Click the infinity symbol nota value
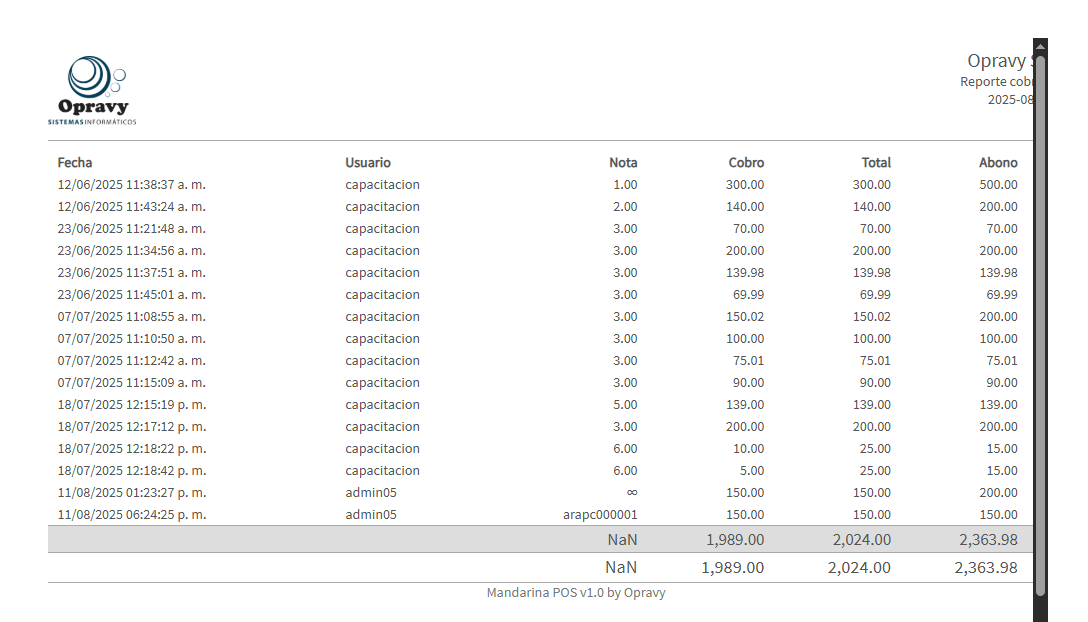Viewport: 1088px width, 622px height. 632,492
